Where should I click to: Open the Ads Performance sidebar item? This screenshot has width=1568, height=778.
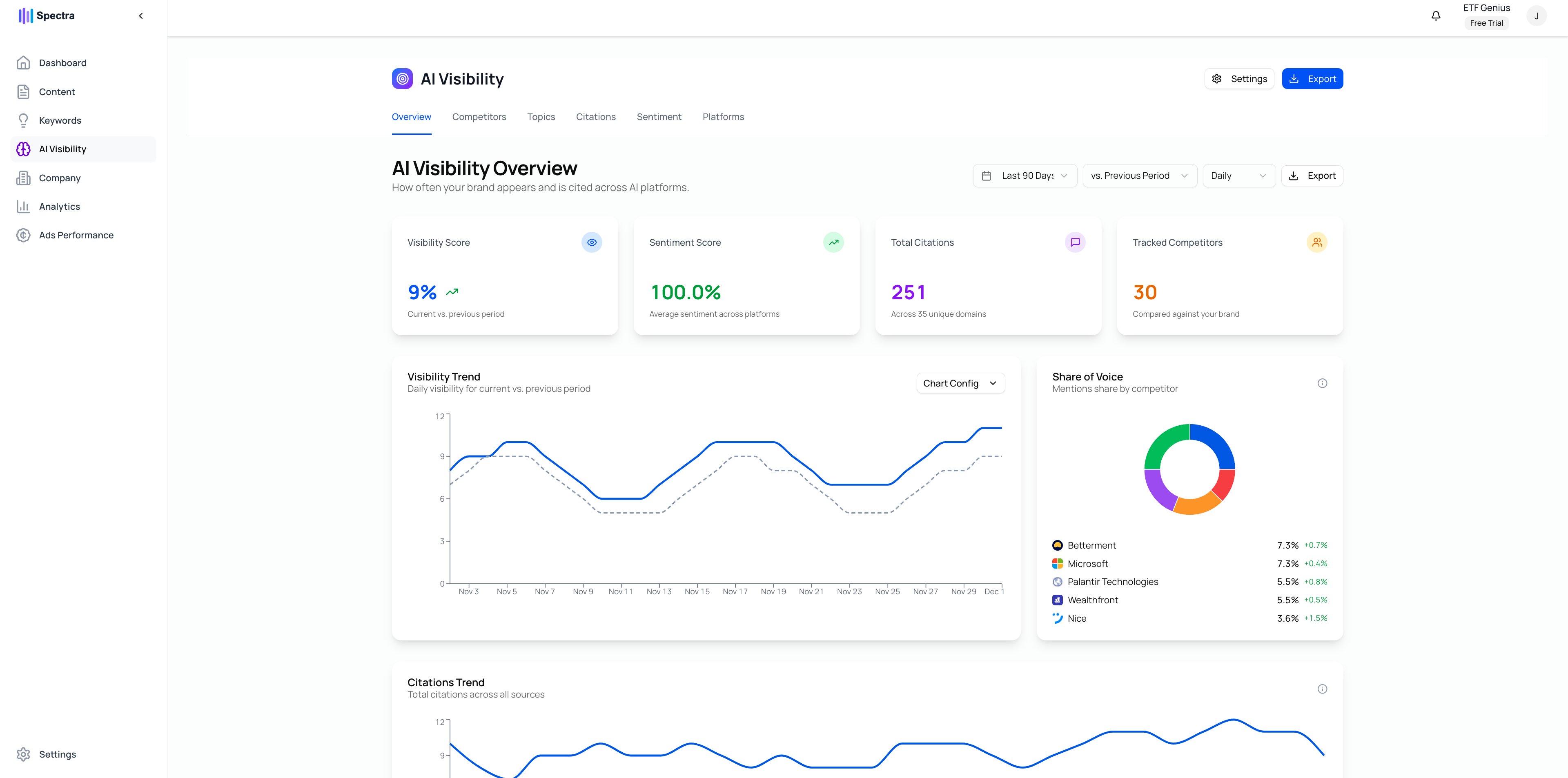tap(76, 236)
